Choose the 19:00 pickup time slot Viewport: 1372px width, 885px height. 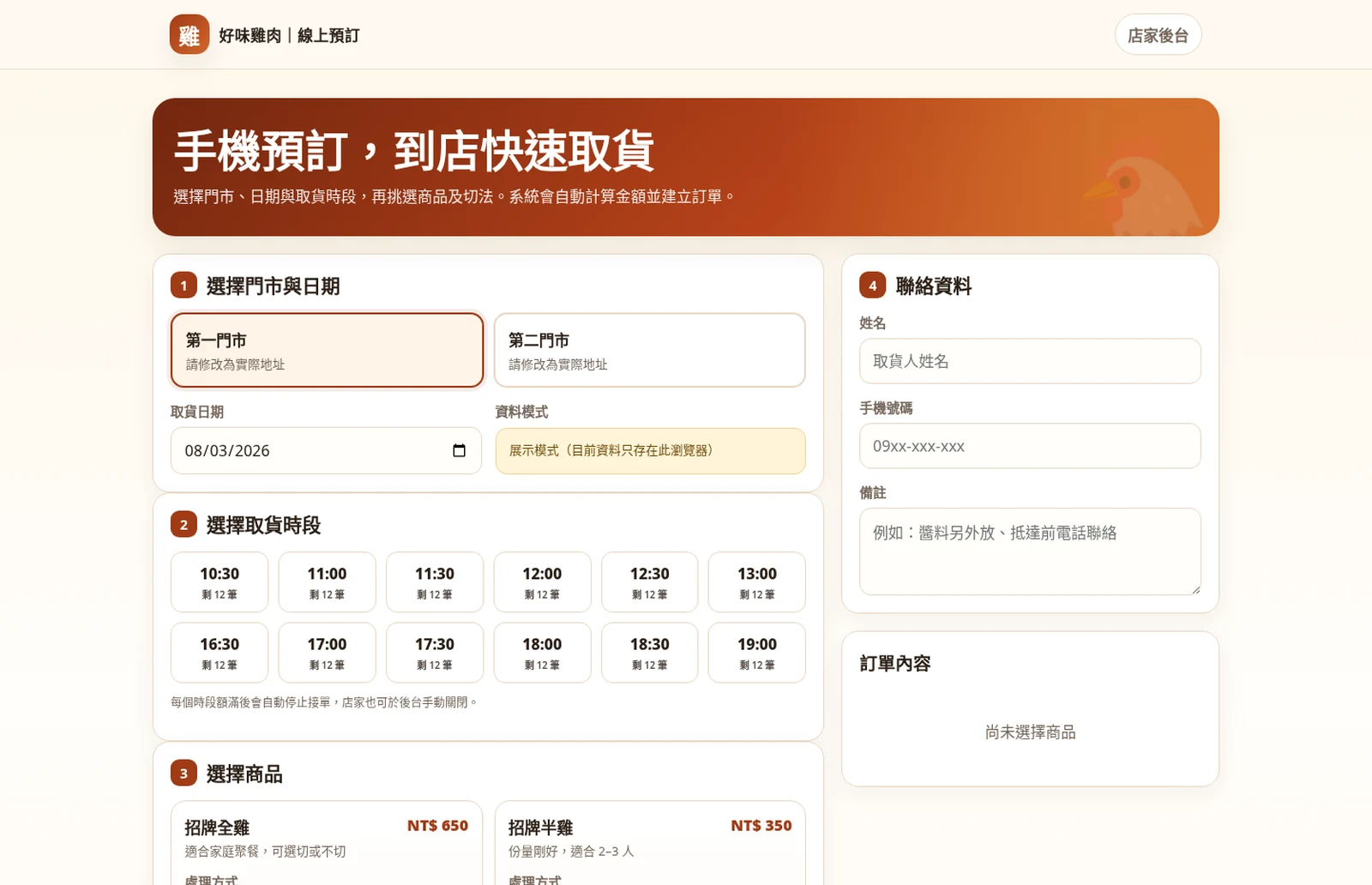coord(757,653)
